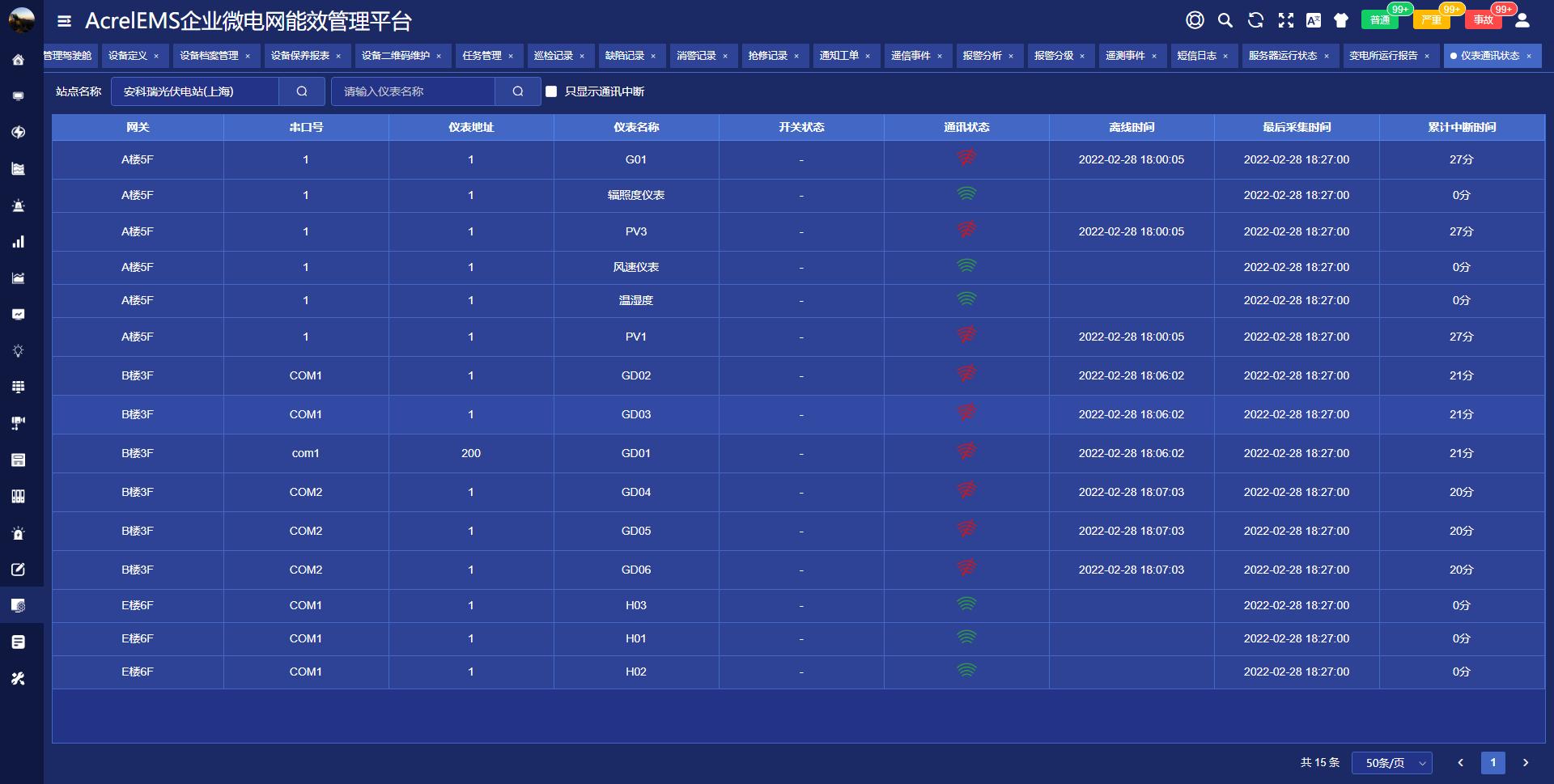
Task: Open the 站点名称 station selector box
Action: coord(194,91)
